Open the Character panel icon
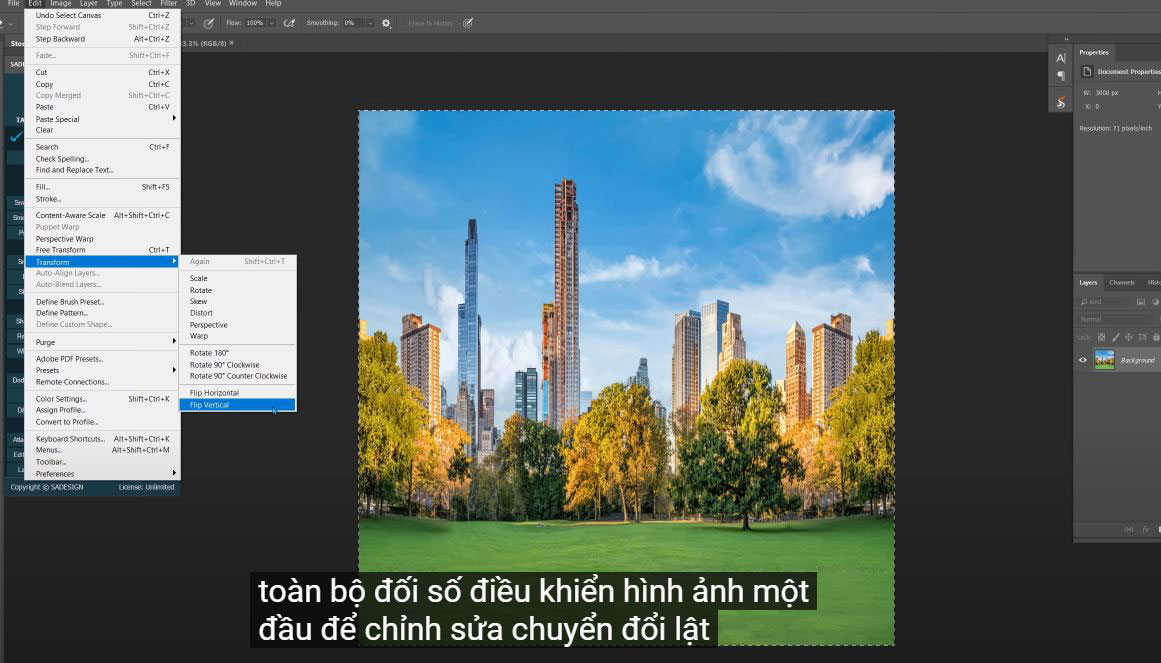 pyautogui.click(x=1061, y=58)
